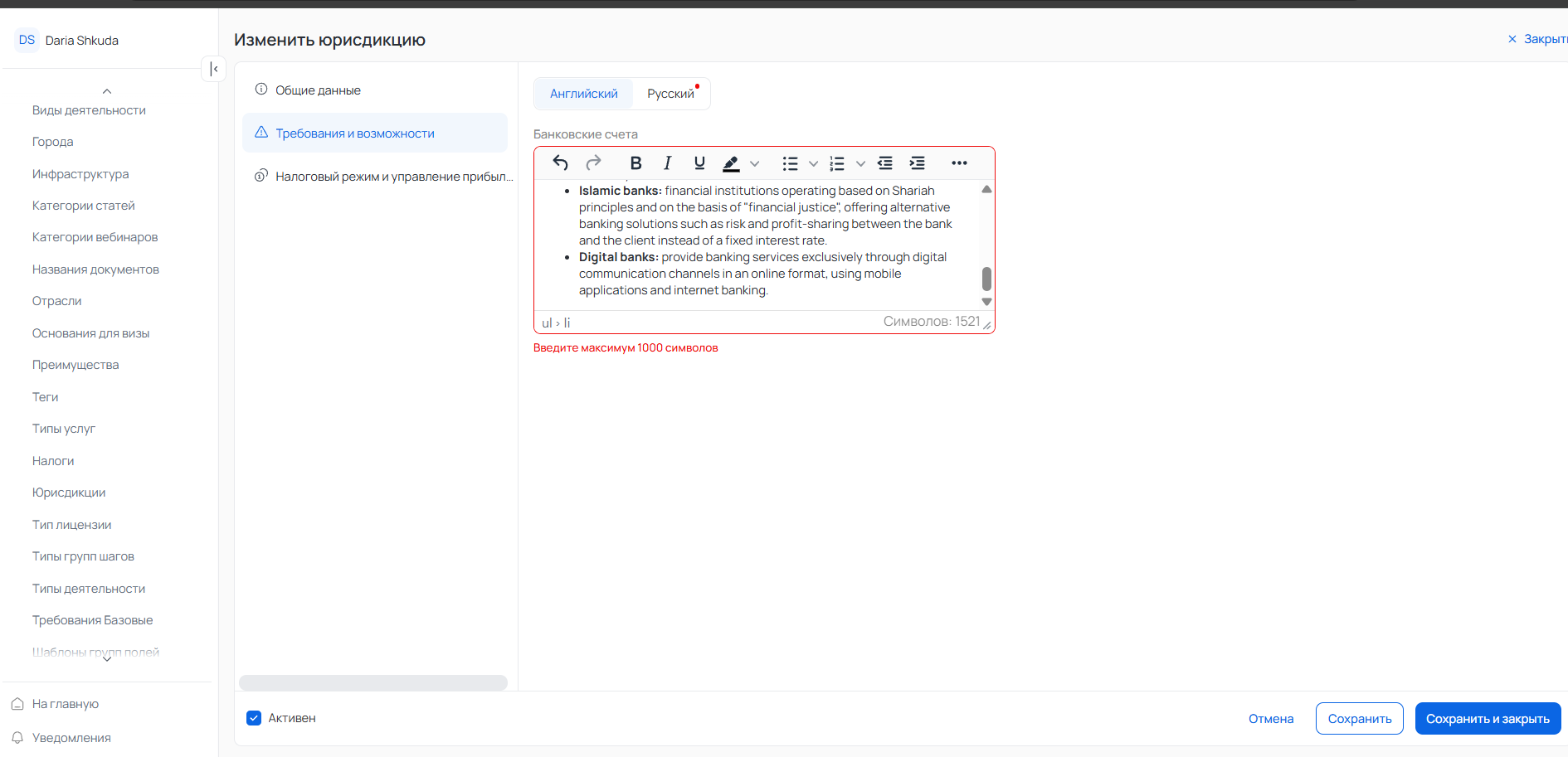Close the jurisdiction editing dialog
Viewport: 1568px width, 757px height.
(1537, 39)
